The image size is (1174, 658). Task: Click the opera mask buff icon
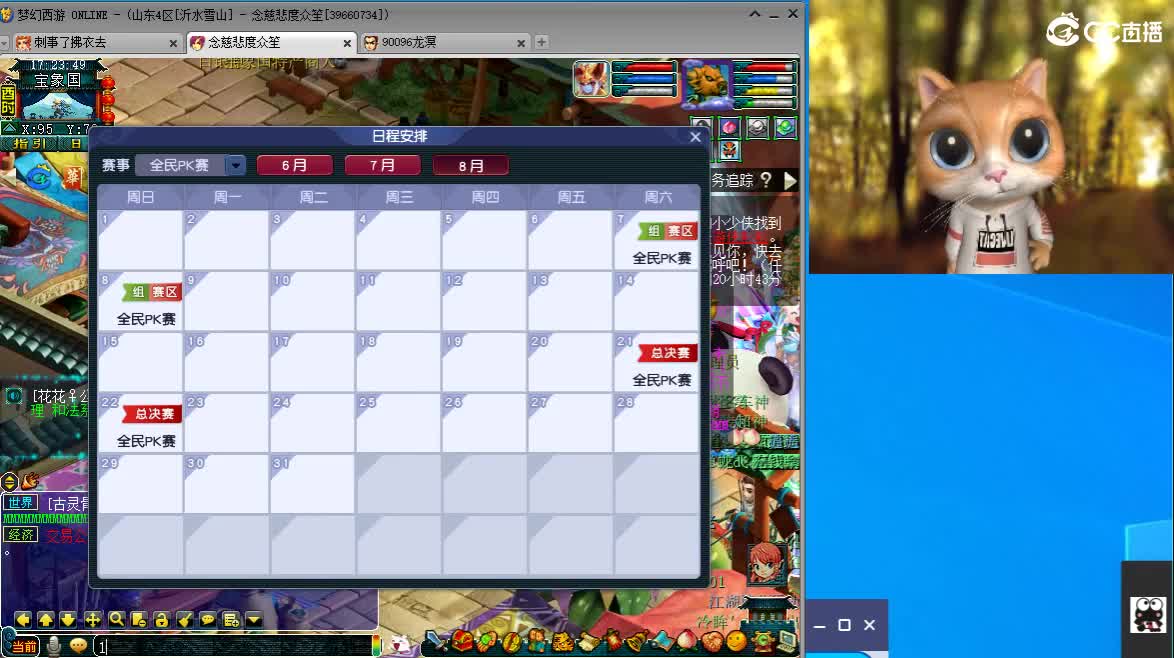[x=729, y=150]
